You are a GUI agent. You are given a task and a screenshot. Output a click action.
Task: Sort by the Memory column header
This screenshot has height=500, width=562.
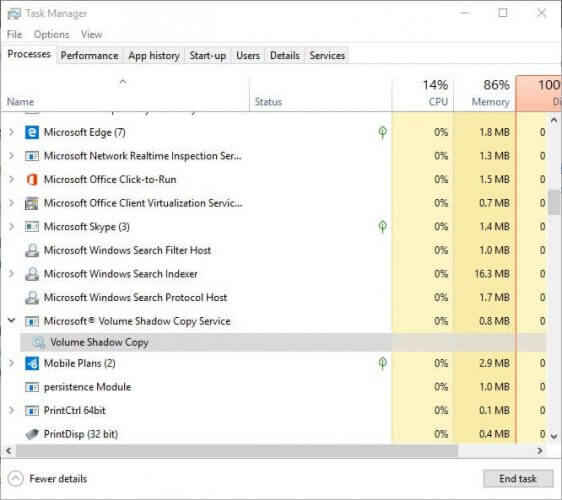[485, 94]
